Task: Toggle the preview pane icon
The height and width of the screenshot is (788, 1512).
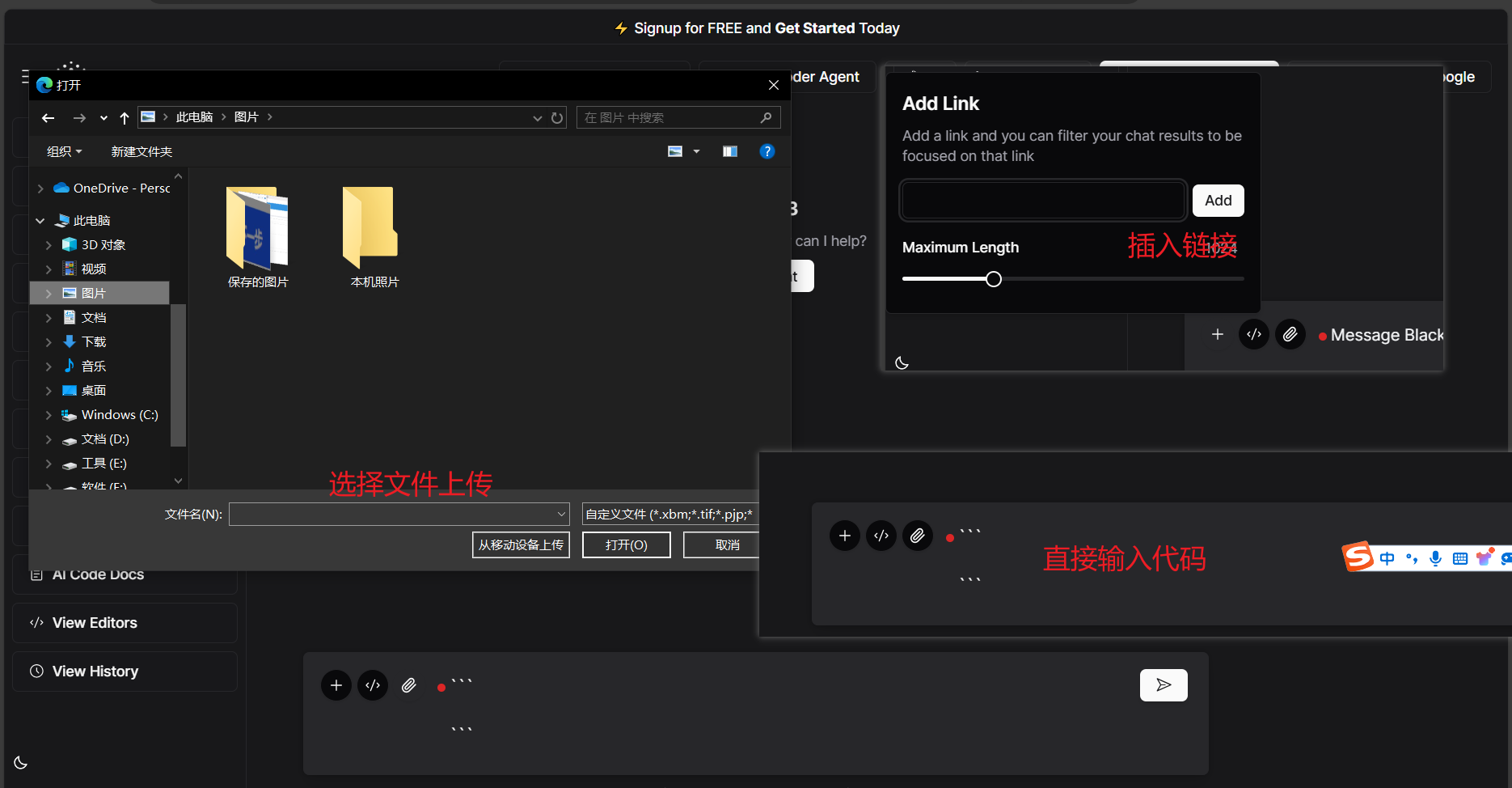Action: [x=730, y=151]
